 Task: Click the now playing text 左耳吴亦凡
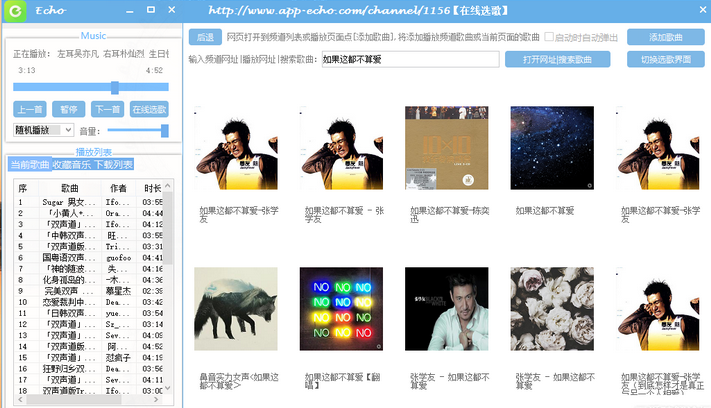pos(78,54)
